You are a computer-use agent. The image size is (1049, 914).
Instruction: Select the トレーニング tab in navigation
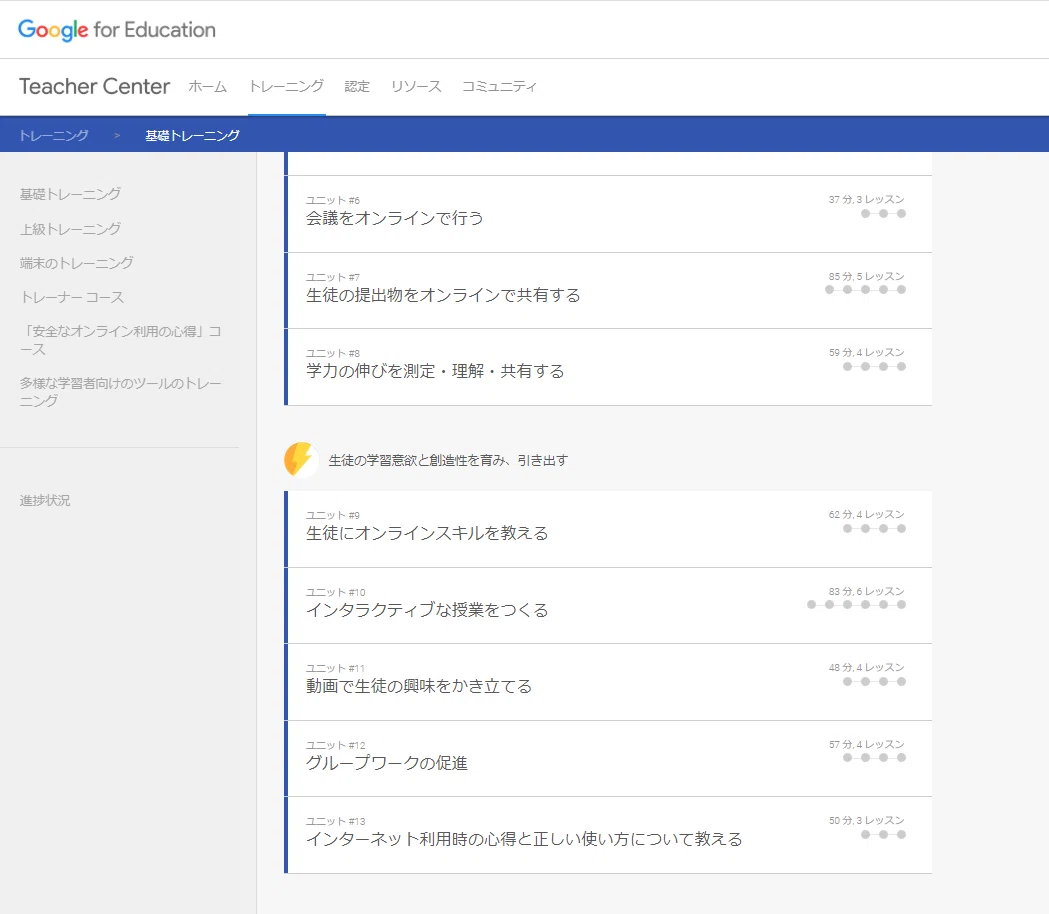click(x=286, y=86)
